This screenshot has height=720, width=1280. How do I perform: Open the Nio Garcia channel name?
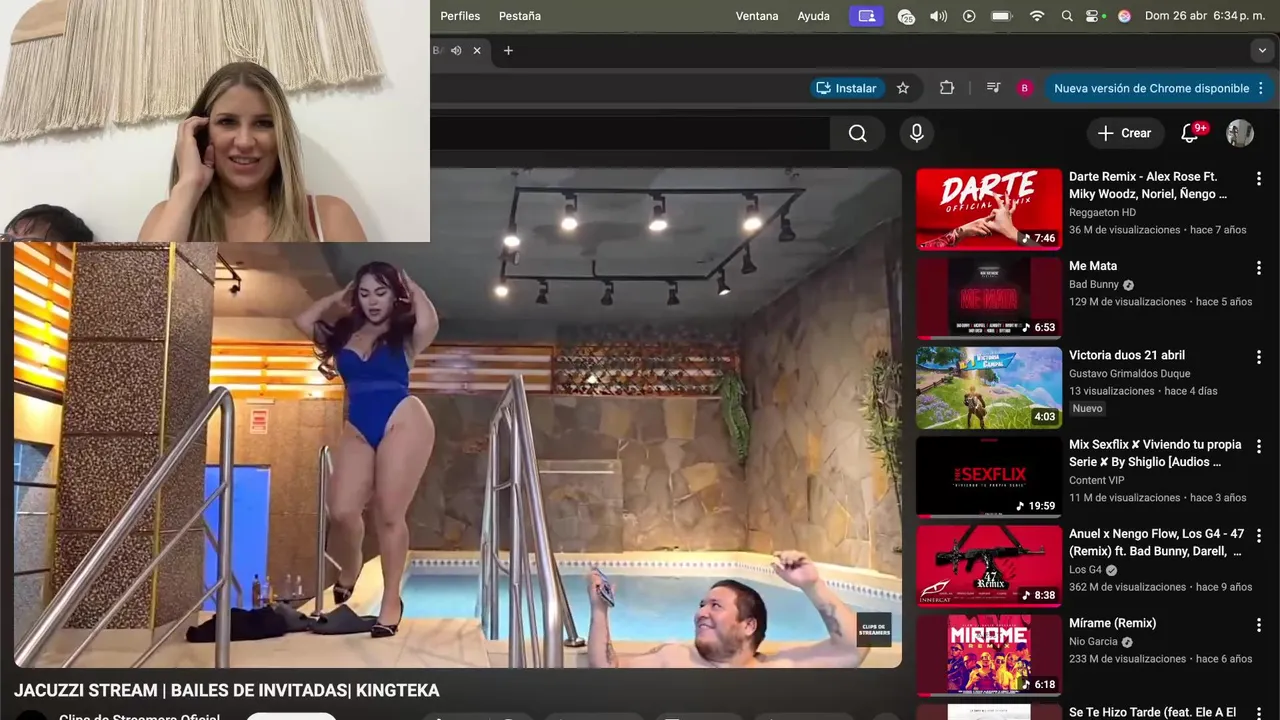[x=1093, y=642]
